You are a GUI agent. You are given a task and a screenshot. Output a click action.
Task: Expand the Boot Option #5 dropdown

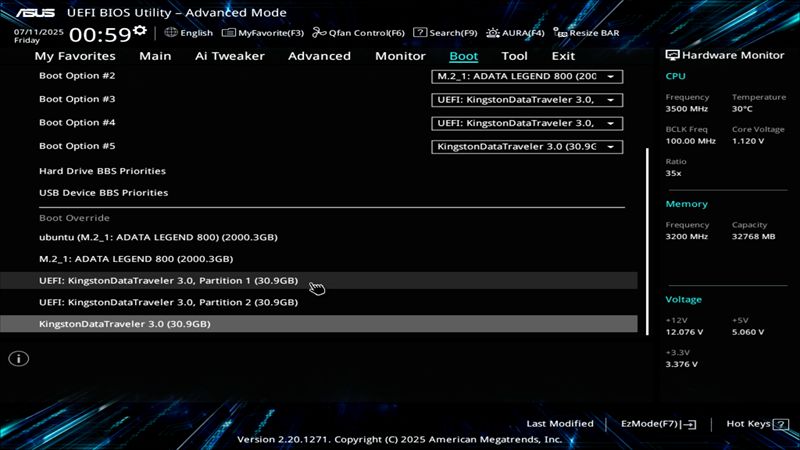528,146
